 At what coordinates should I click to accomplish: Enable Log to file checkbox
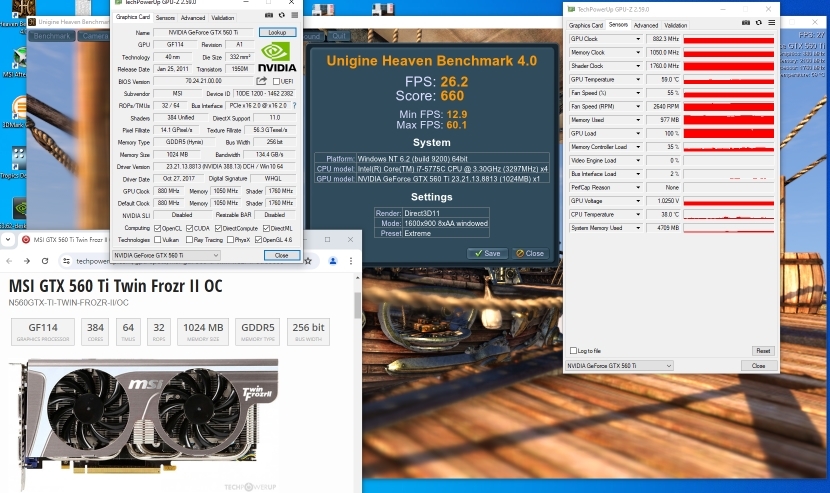[x=573, y=351]
